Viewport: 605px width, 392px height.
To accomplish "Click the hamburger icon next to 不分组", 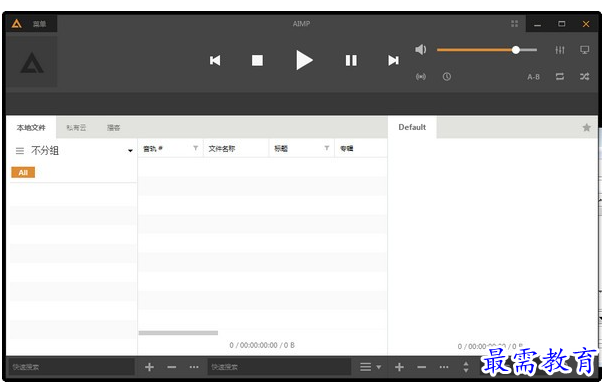I will pos(20,150).
